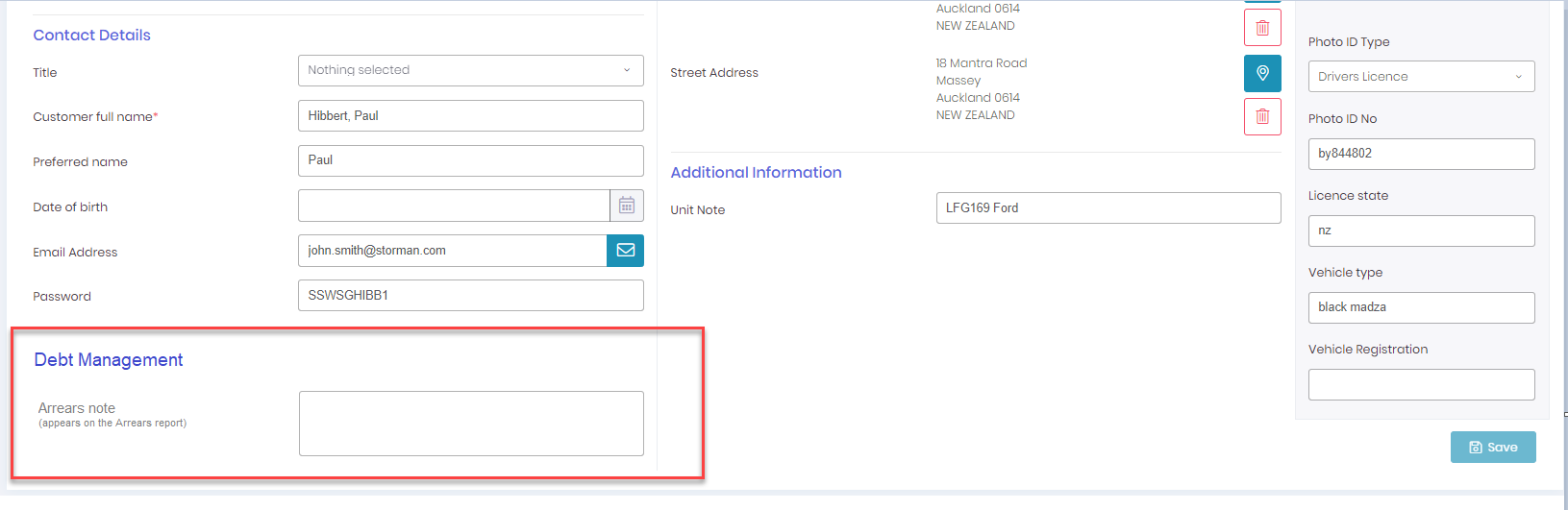Click the 18 Mantra Road address text
This screenshot has width=1568, height=510.
pos(981,63)
